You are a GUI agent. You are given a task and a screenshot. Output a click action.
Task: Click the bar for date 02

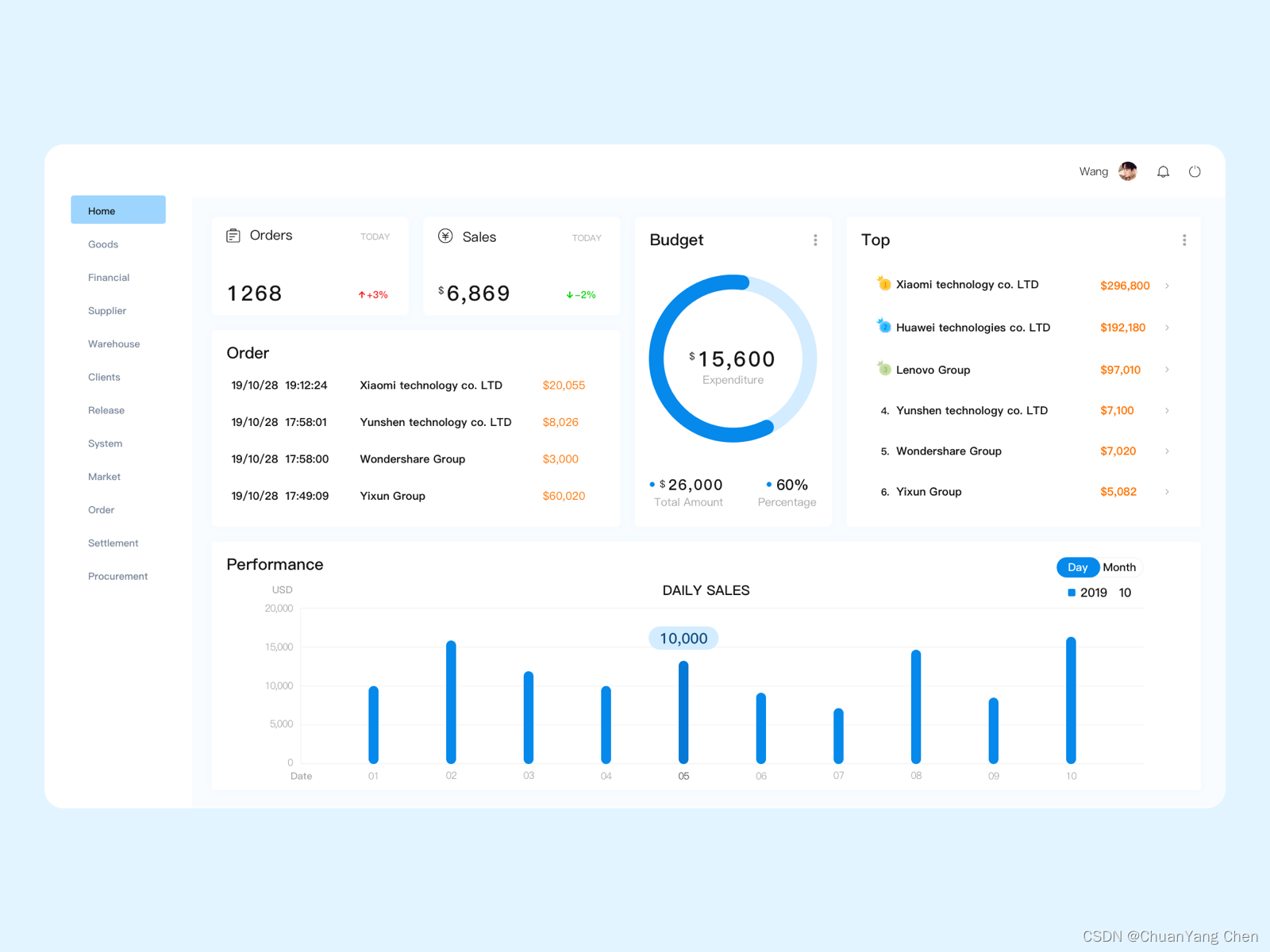click(x=451, y=702)
